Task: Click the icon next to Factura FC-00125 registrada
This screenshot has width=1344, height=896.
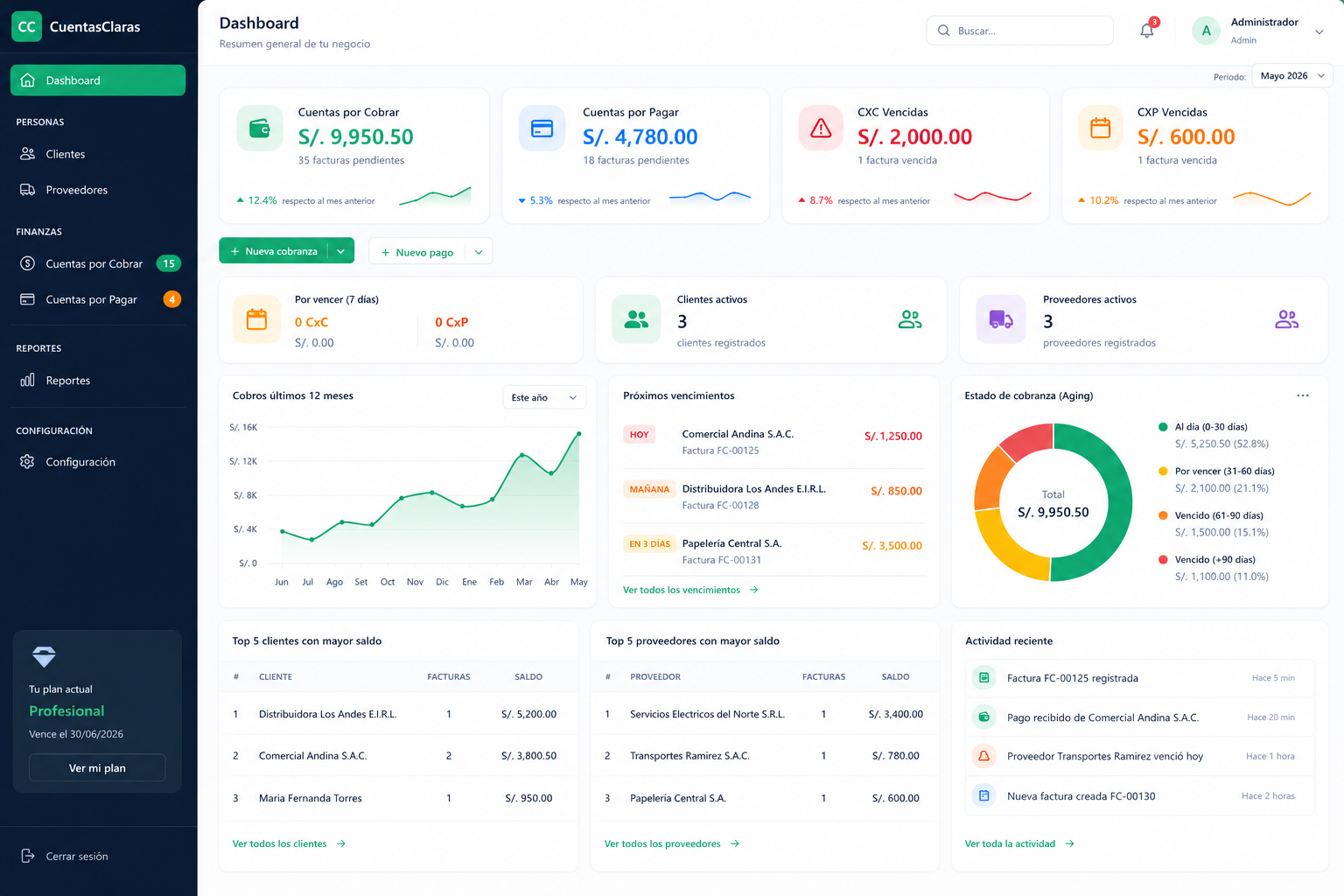Action: (984, 677)
